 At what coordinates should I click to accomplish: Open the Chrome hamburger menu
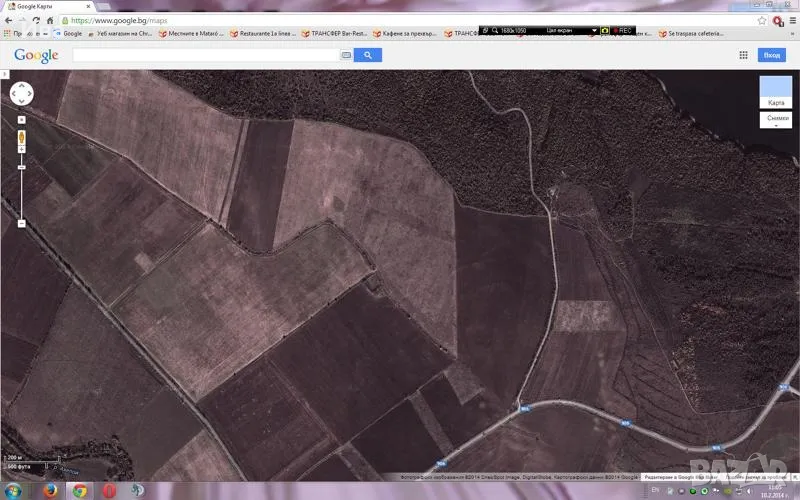(x=791, y=20)
